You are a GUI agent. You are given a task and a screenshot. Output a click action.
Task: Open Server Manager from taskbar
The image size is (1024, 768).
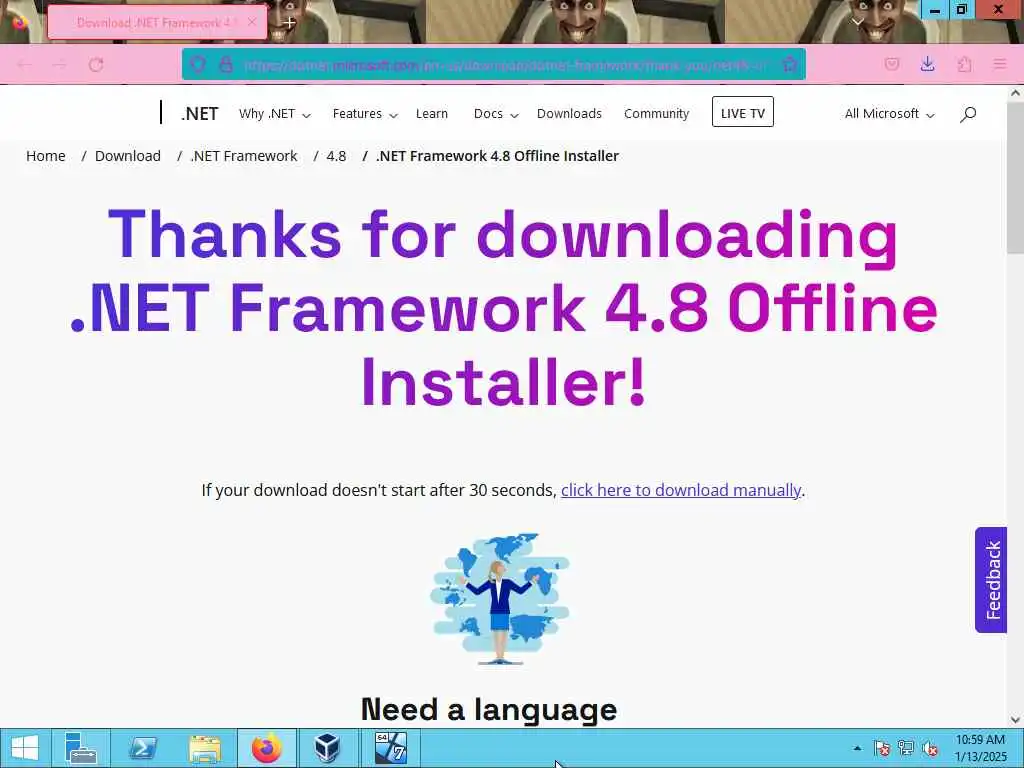[x=81, y=748]
